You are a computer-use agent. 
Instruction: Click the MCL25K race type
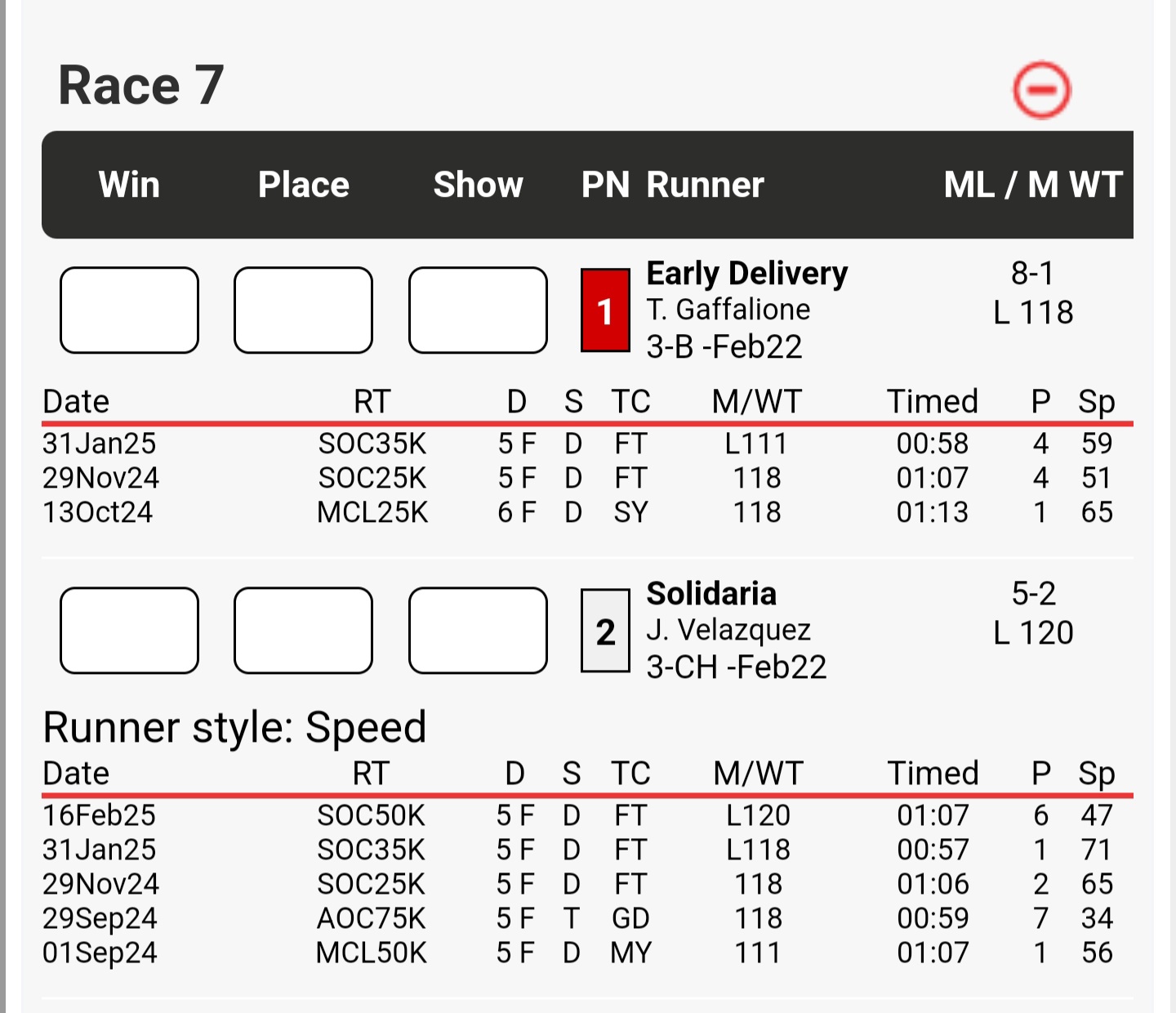pos(372,512)
